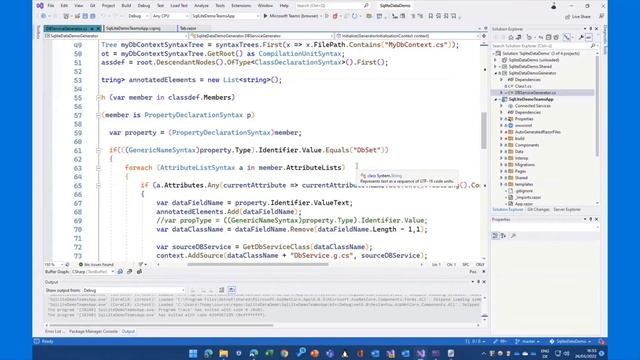The width and height of the screenshot is (640, 360).
Task: Open the Initialize member navigation dropdown
Action: point(407,36)
